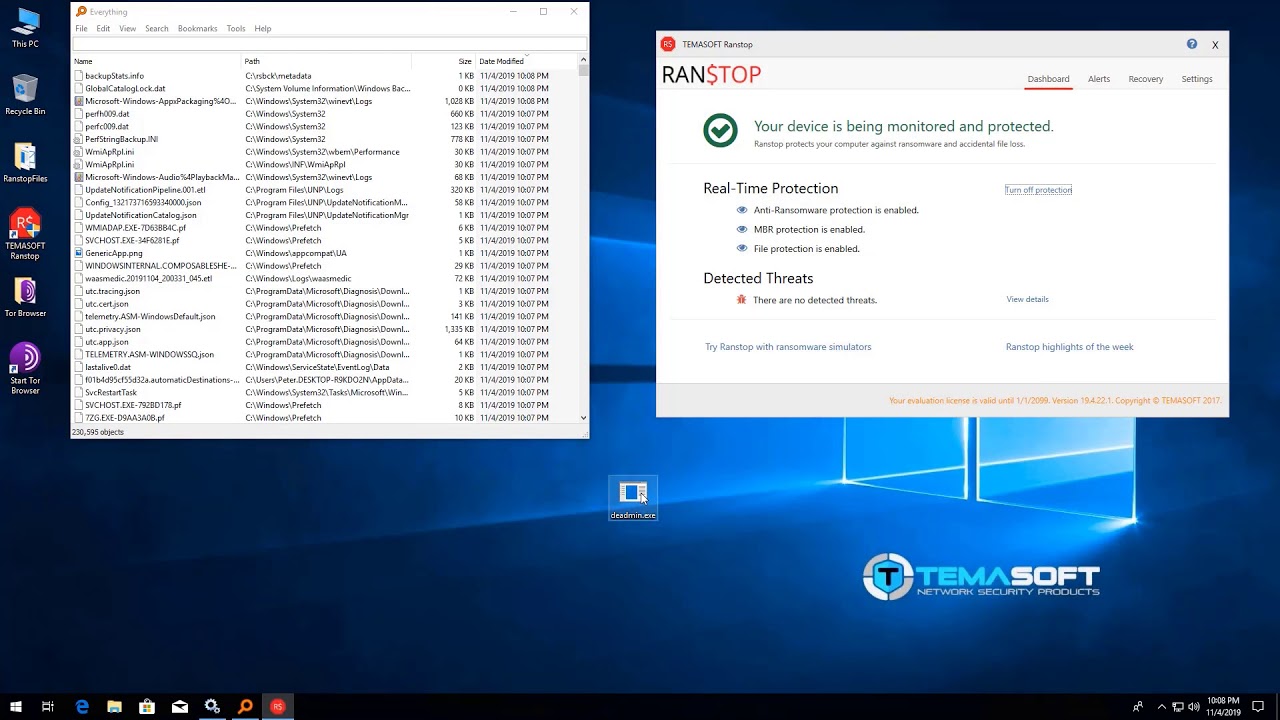Select backupStats.info row in Everything
1280x720 pixels.
point(325,76)
